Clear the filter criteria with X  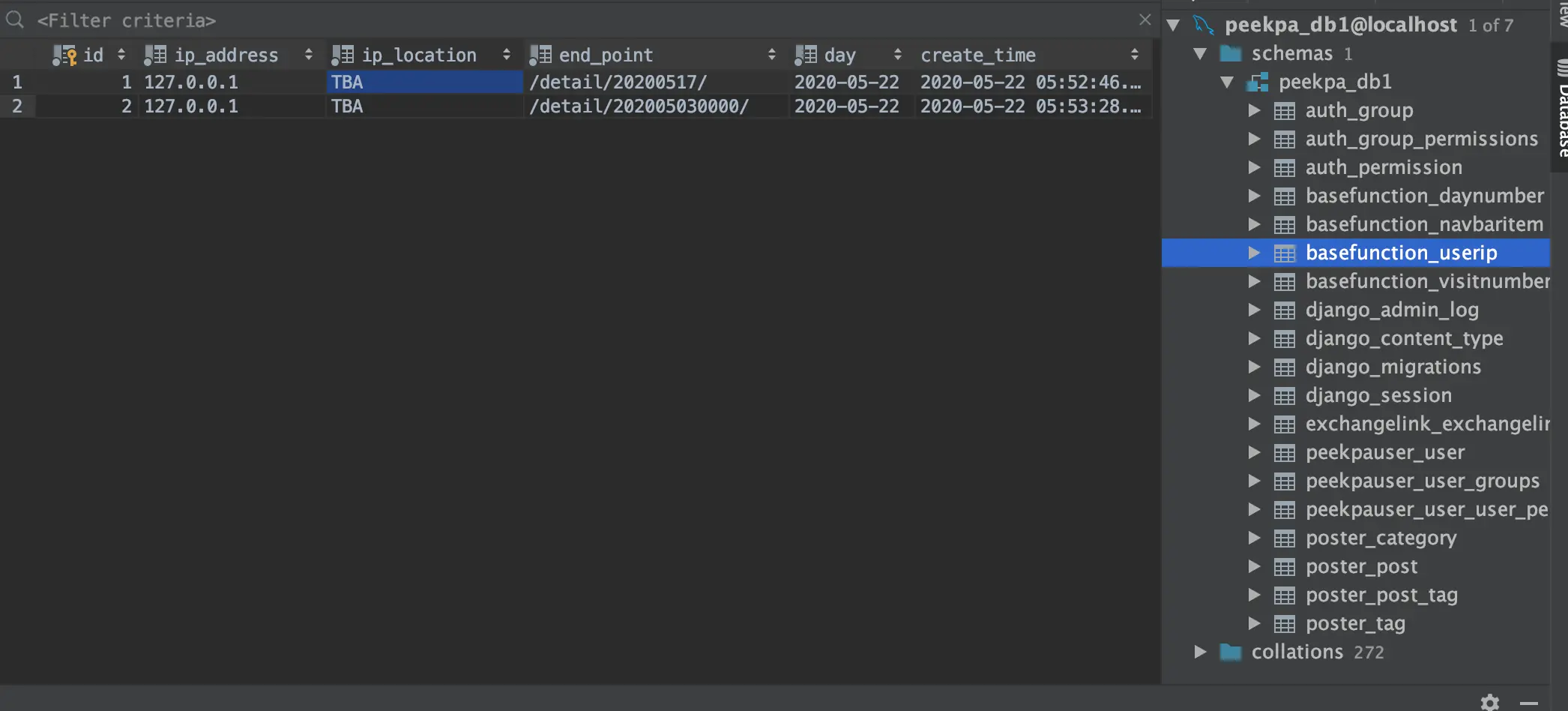1145,19
